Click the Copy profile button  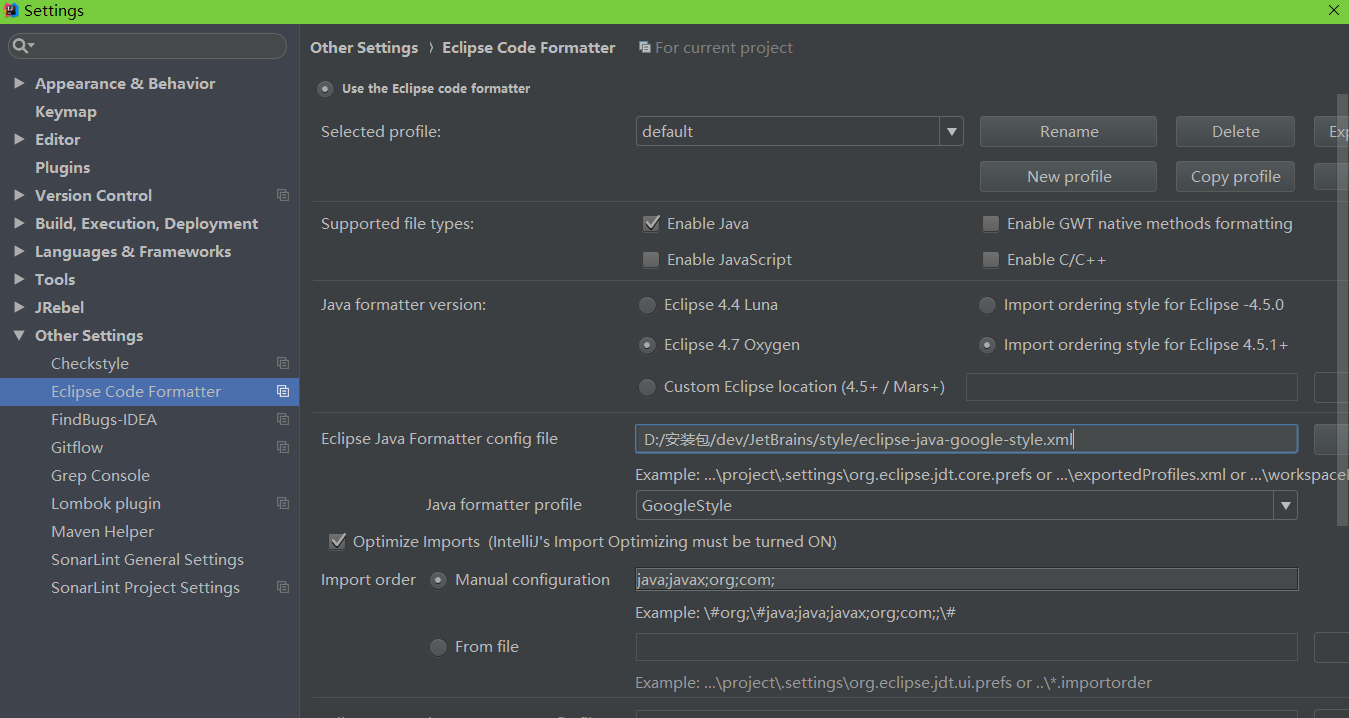[1234, 176]
